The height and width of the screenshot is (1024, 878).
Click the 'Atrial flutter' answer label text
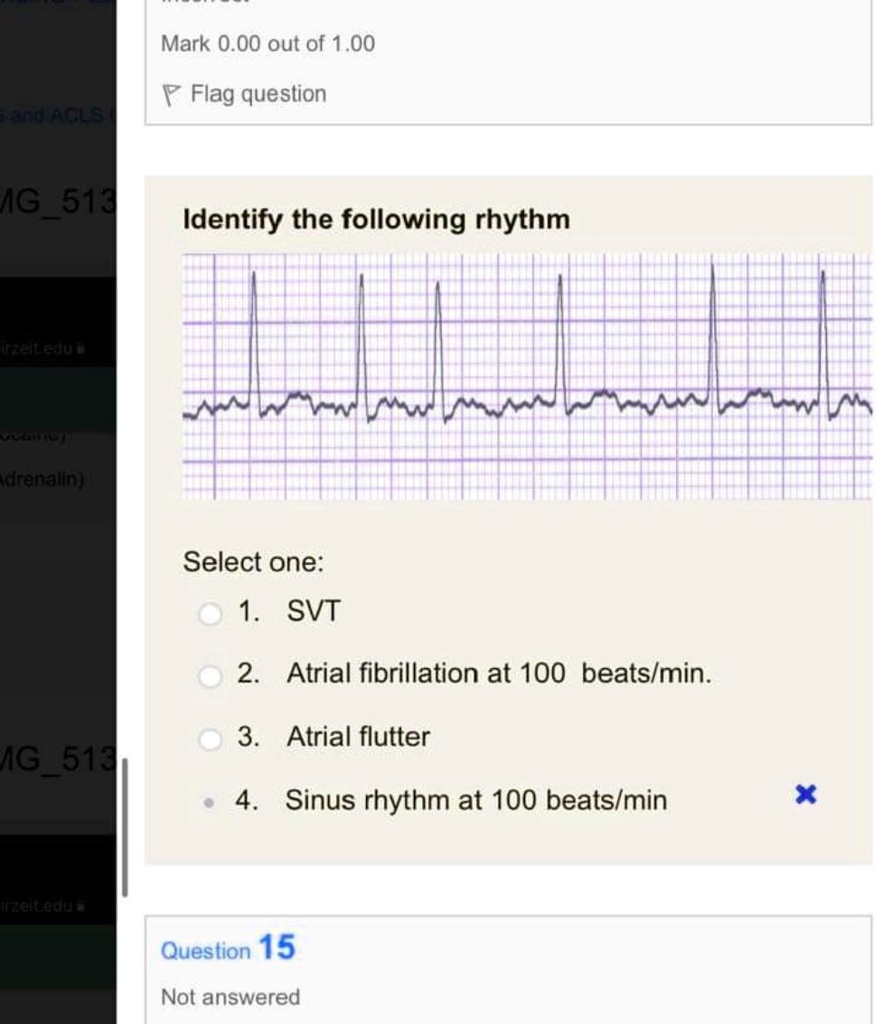coord(358,737)
